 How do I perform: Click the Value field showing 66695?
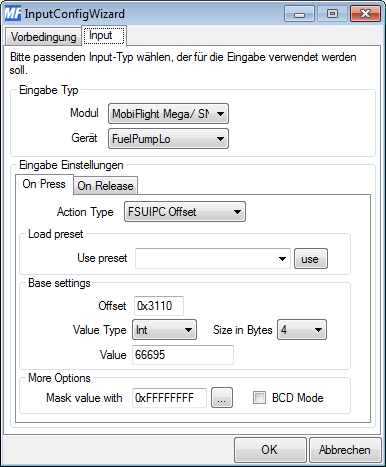pos(183,355)
